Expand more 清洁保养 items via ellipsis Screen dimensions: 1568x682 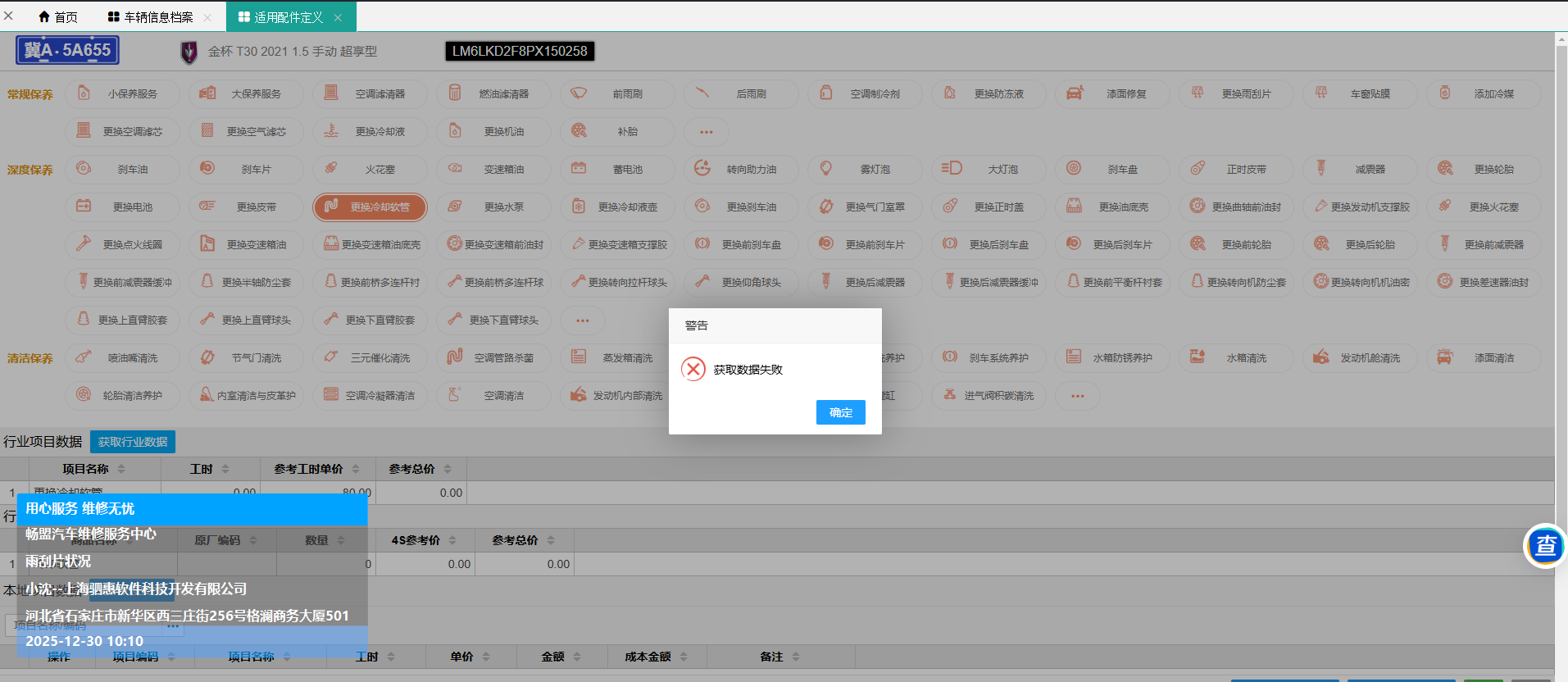(1077, 396)
